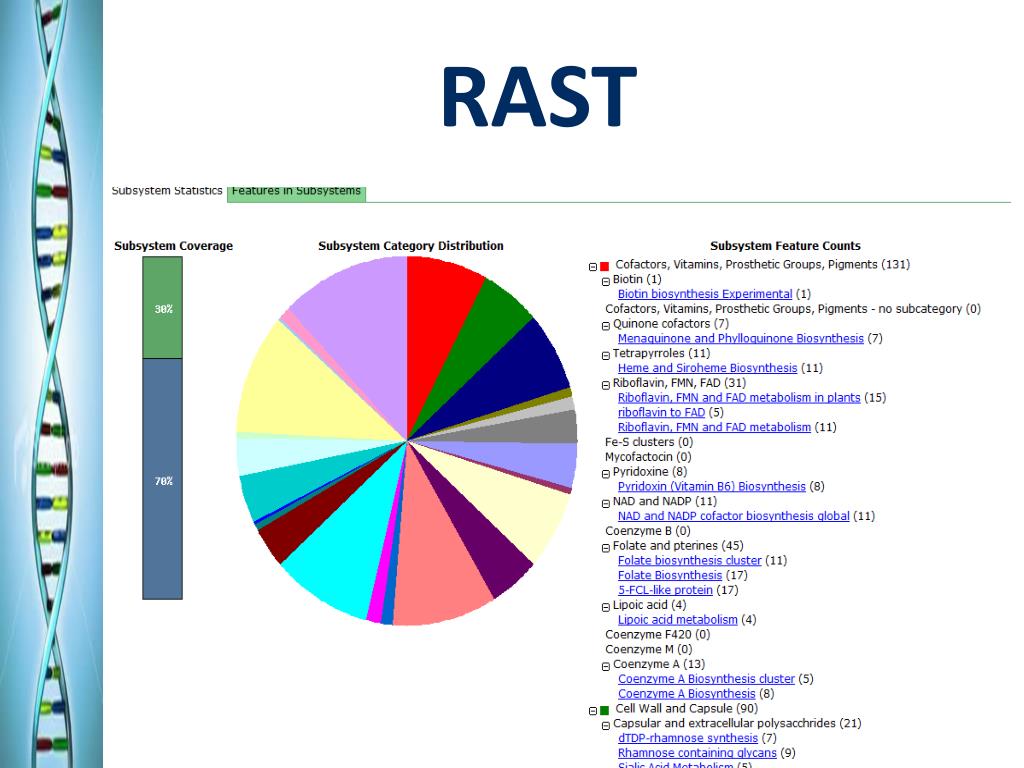The width and height of the screenshot is (1024, 768).
Task: Open the 5-FCL-like protein link
Action: point(665,590)
